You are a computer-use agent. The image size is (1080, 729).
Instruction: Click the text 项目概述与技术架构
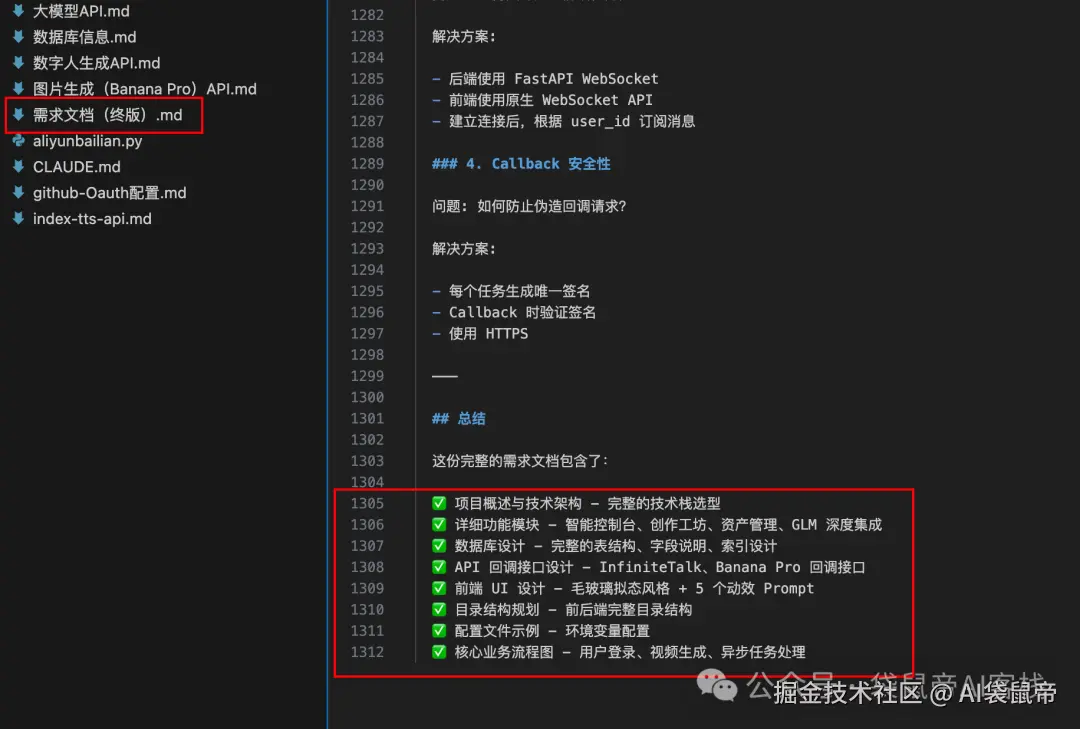click(x=518, y=504)
